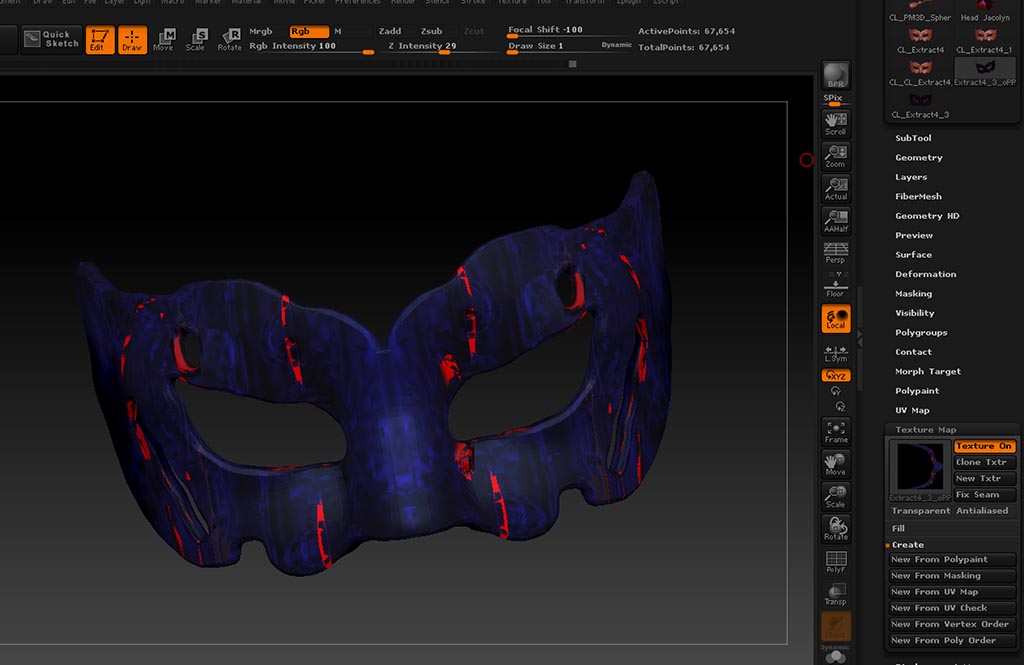Click the Move navigation button below Frame
Image resolution: width=1024 pixels, height=665 pixels.
coord(836,464)
